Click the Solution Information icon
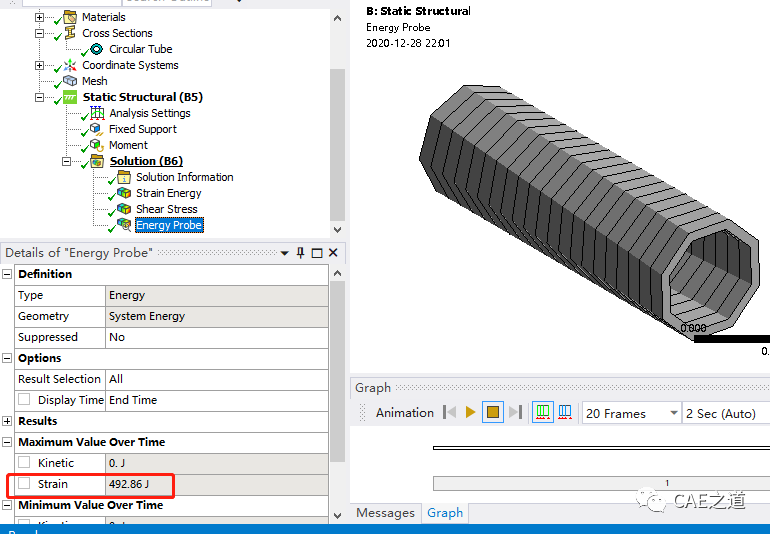This screenshot has height=534, width=770. (124, 177)
